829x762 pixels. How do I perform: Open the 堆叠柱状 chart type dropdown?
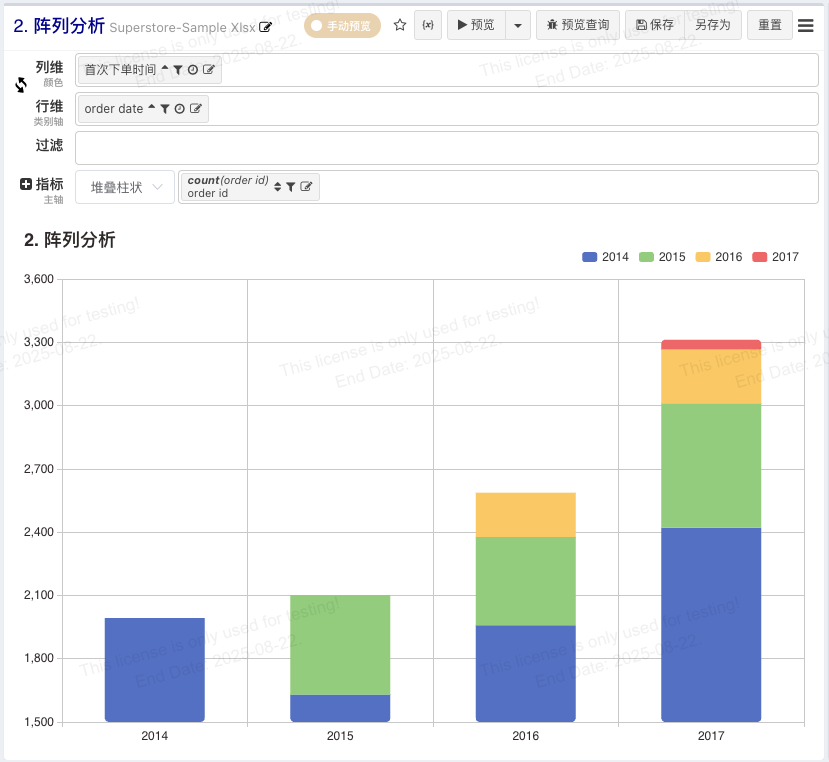[x=125, y=187]
